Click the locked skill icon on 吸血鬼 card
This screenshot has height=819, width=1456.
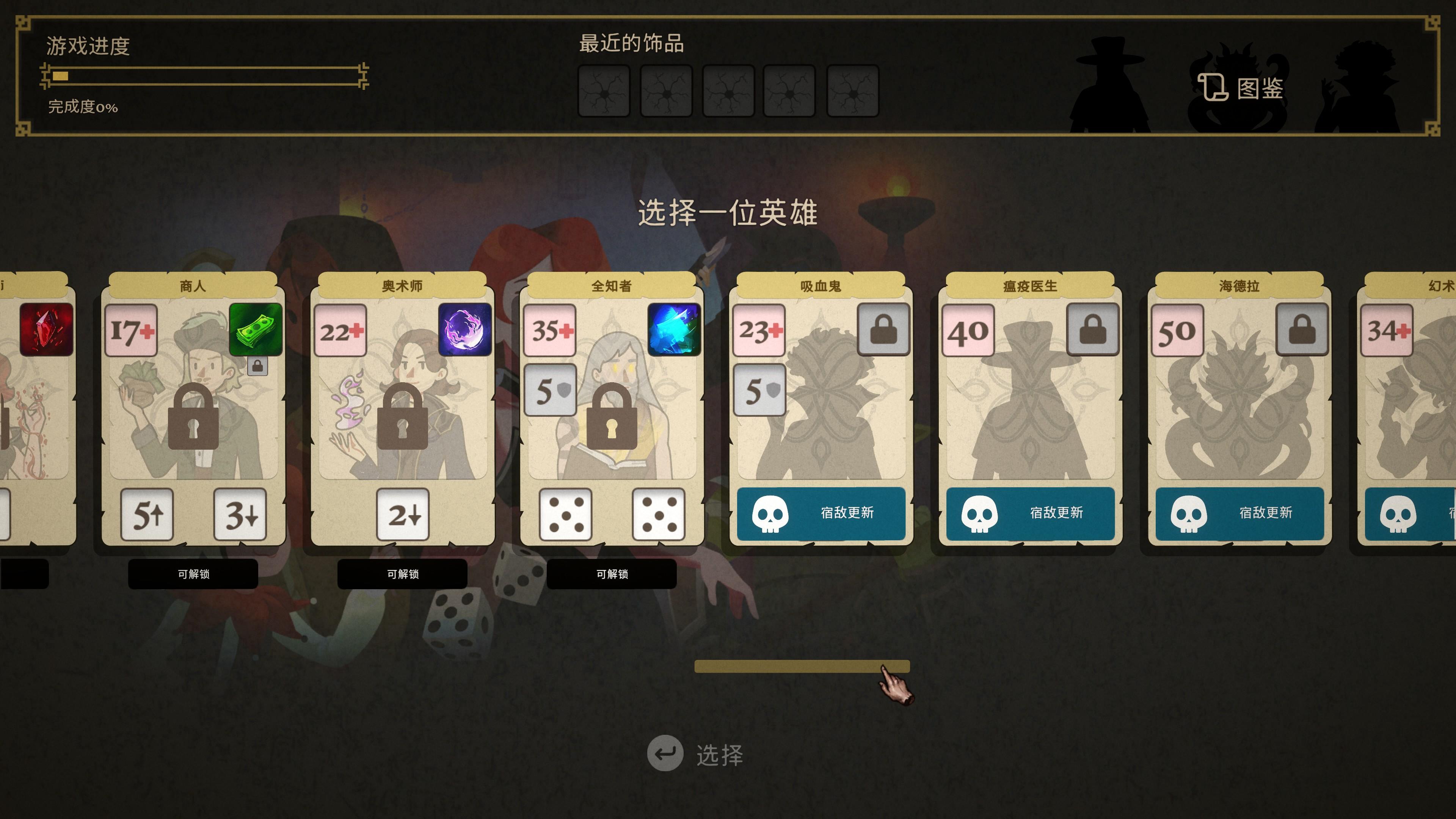point(883,329)
